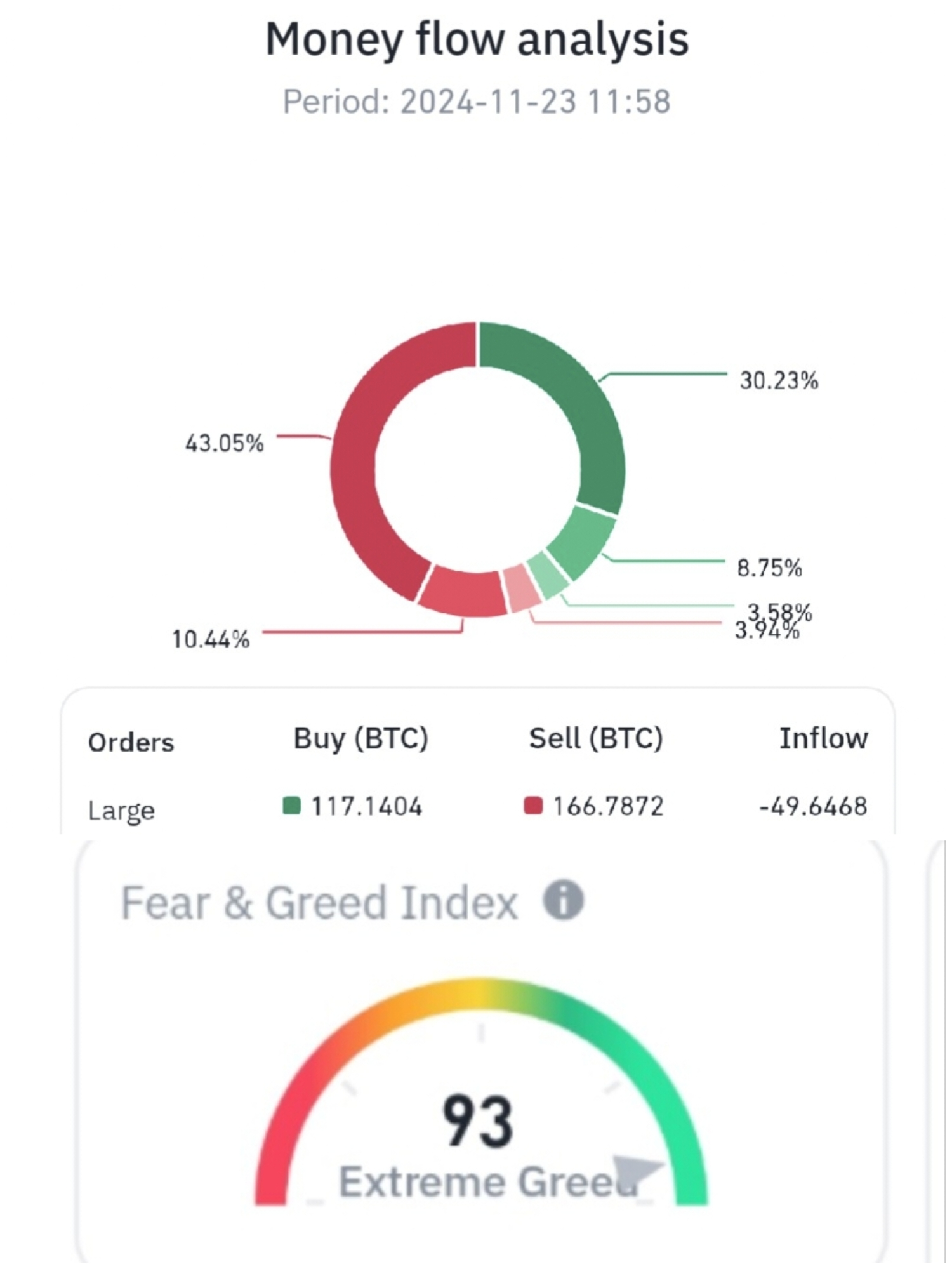
Task: Click the 93 Fear & Greed value
Action: 477,1121
